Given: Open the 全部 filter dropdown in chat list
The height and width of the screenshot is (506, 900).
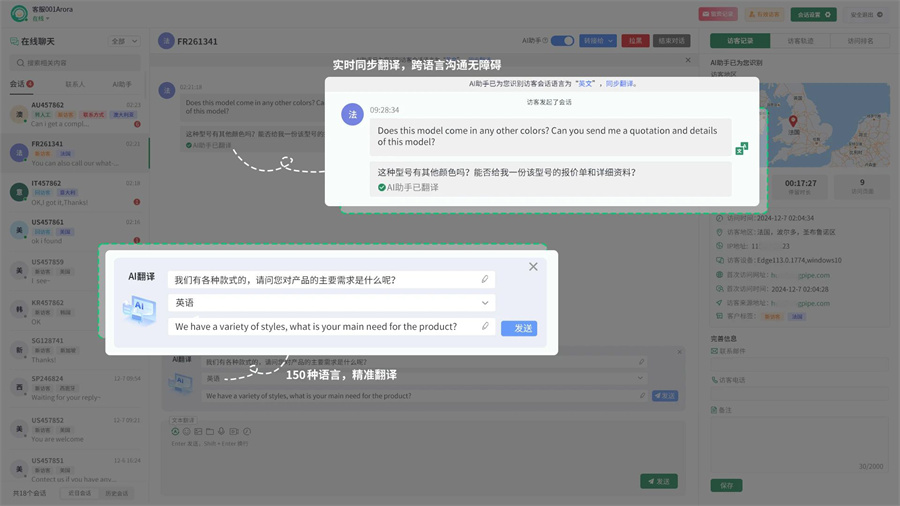Looking at the screenshot, I should pos(125,41).
